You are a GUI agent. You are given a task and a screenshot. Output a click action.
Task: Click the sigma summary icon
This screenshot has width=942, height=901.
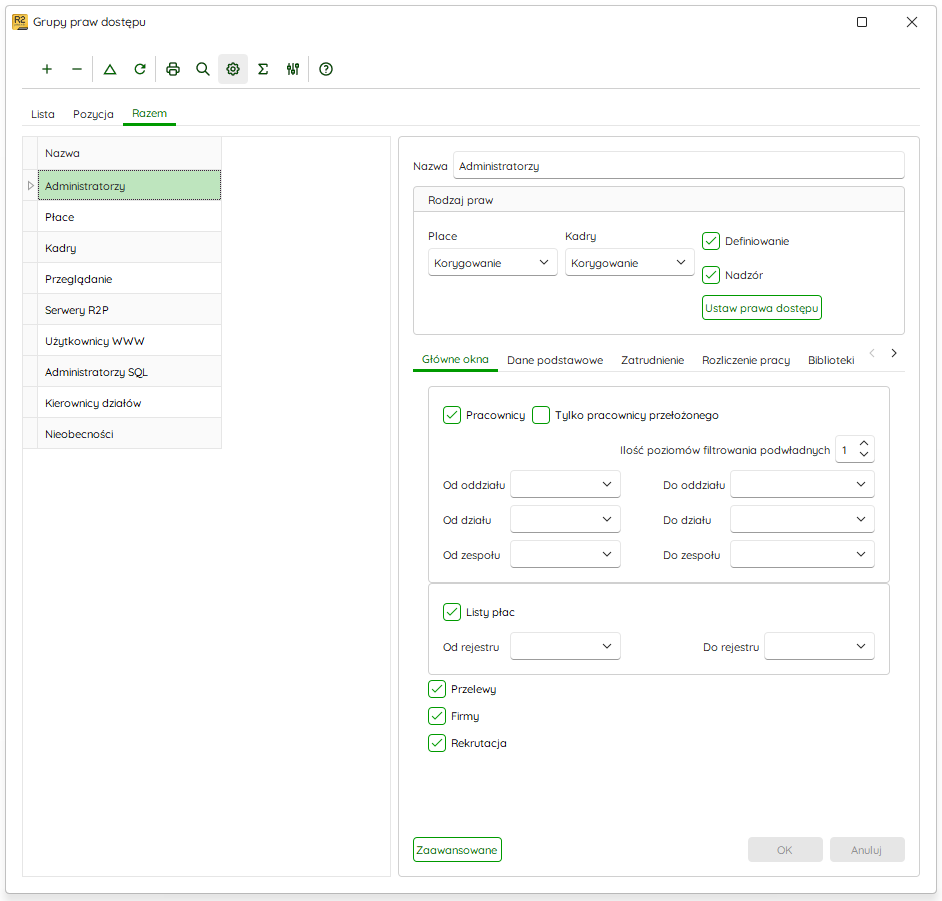coord(263,69)
